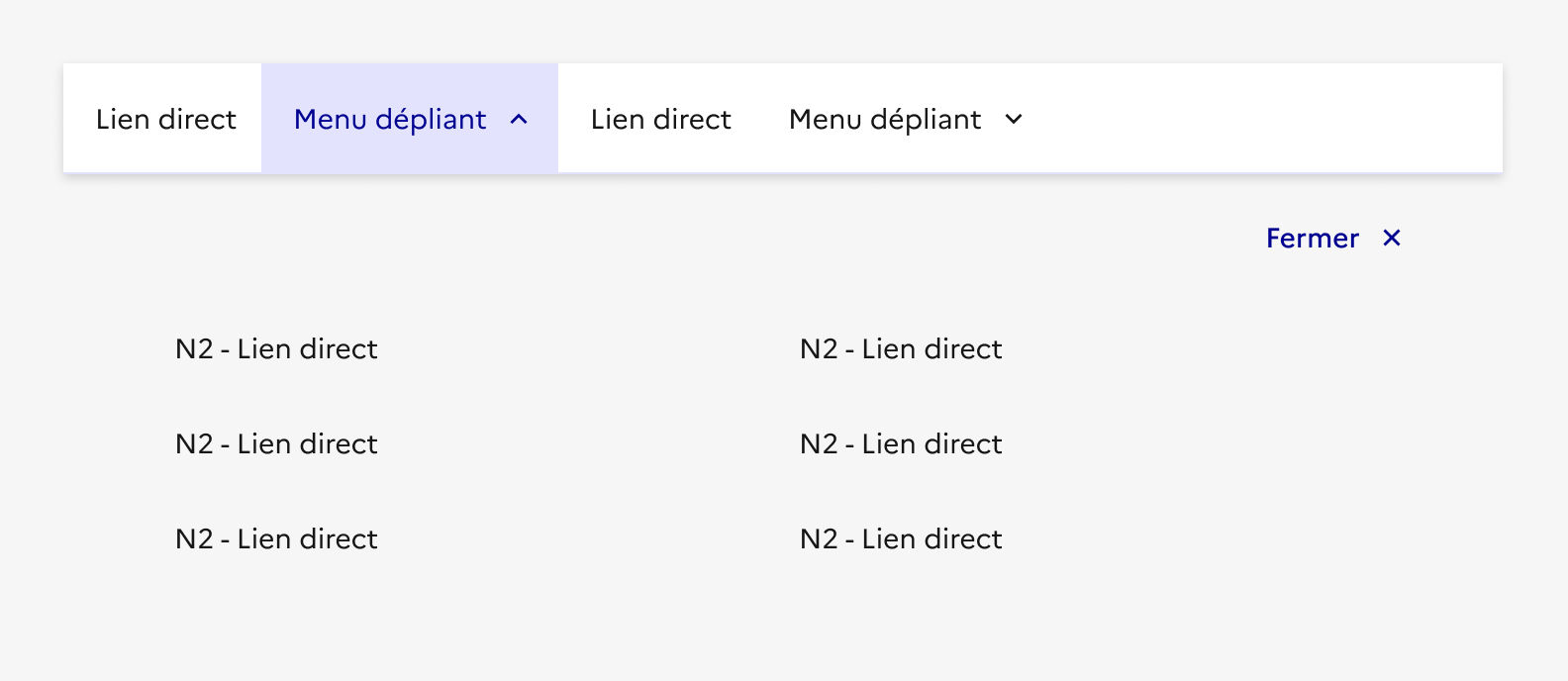Click empty white space in the navigation bar
Viewport: 1568px width, 681px height.
(1267, 119)
